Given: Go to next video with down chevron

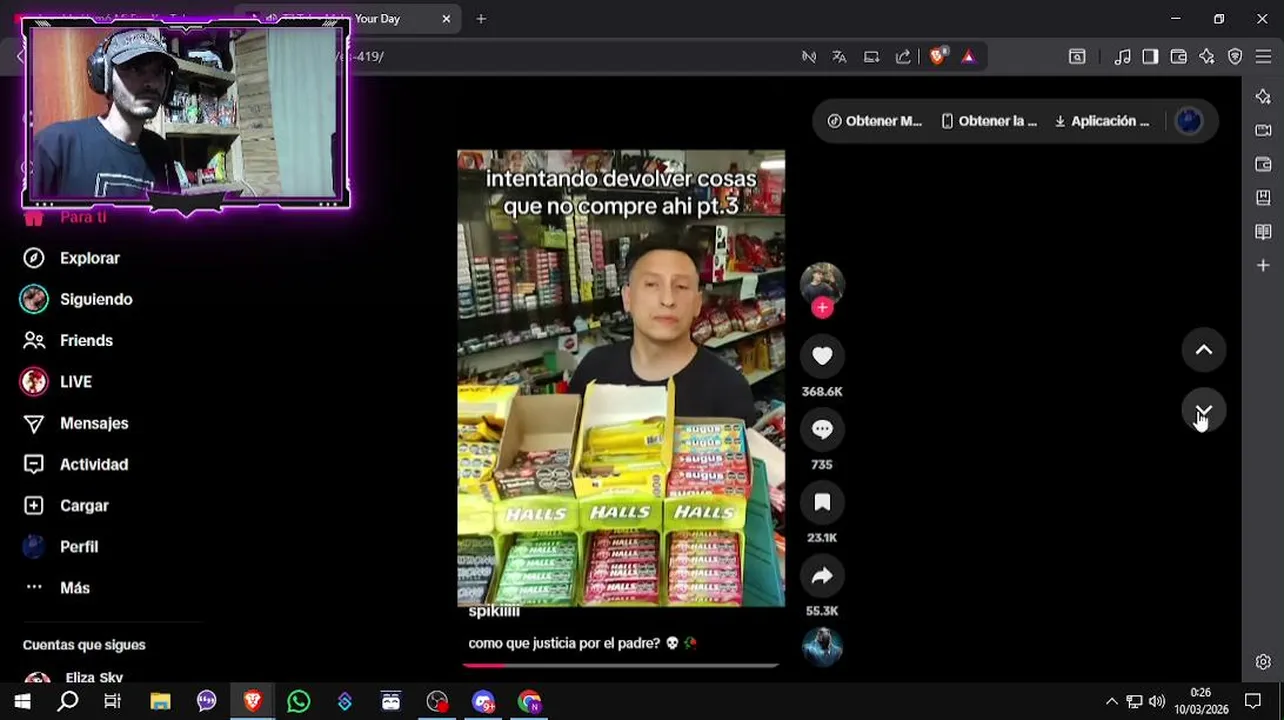Looking at the screenshot, I should click(x=1204, y=411).
